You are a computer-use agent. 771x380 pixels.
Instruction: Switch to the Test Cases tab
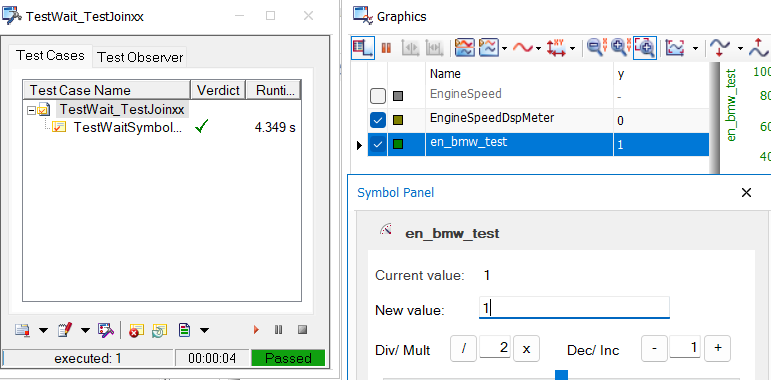(50, 56)
